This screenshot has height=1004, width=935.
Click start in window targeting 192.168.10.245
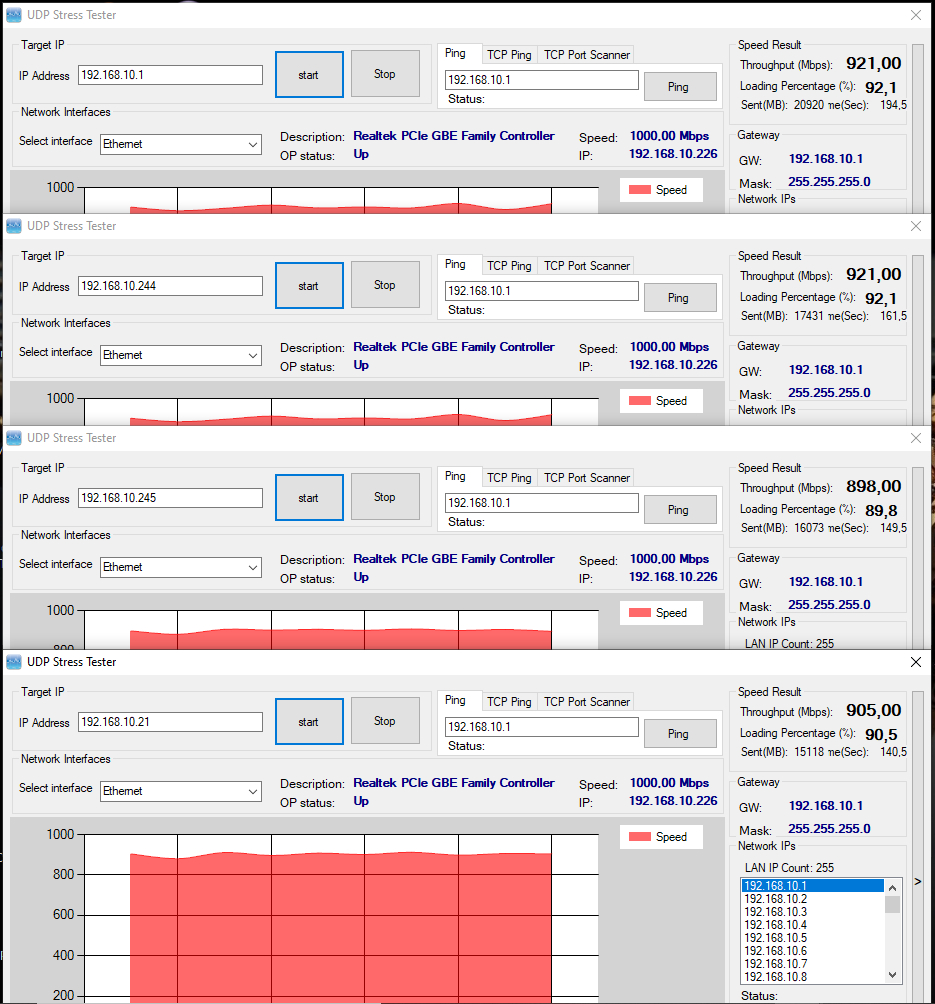(x=309, y=498)
